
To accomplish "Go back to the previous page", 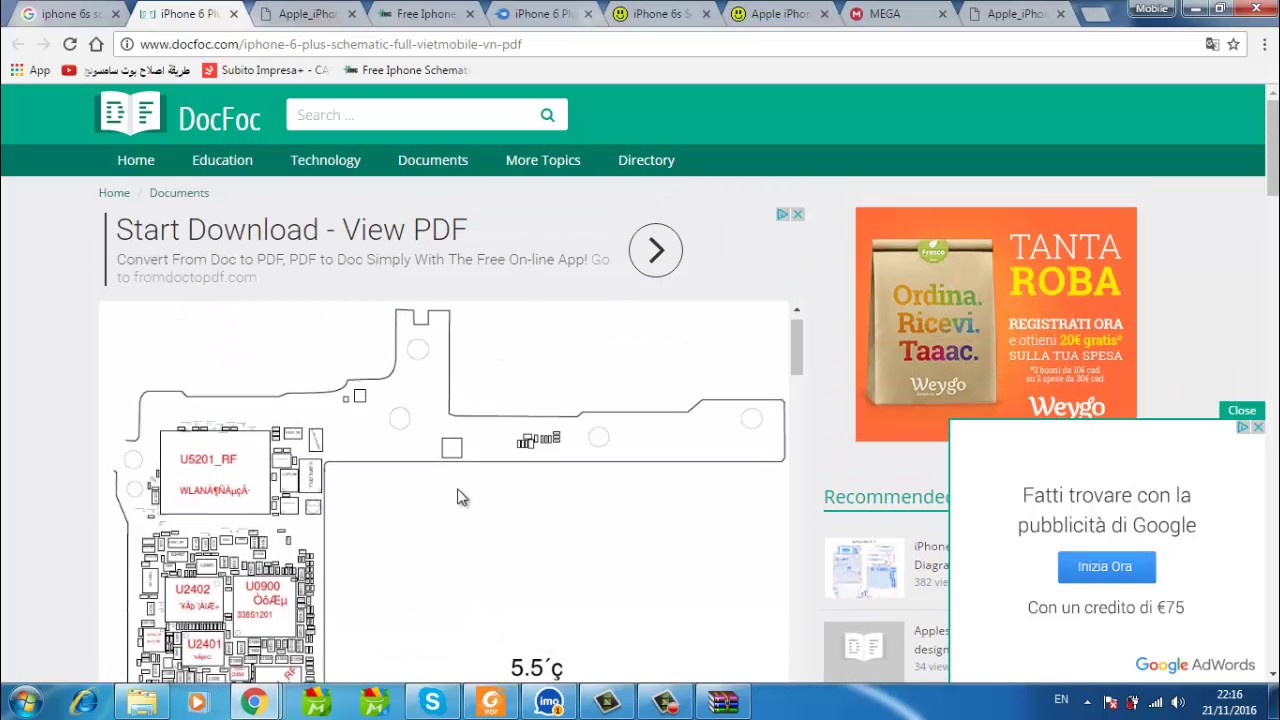I will (17, 44).
